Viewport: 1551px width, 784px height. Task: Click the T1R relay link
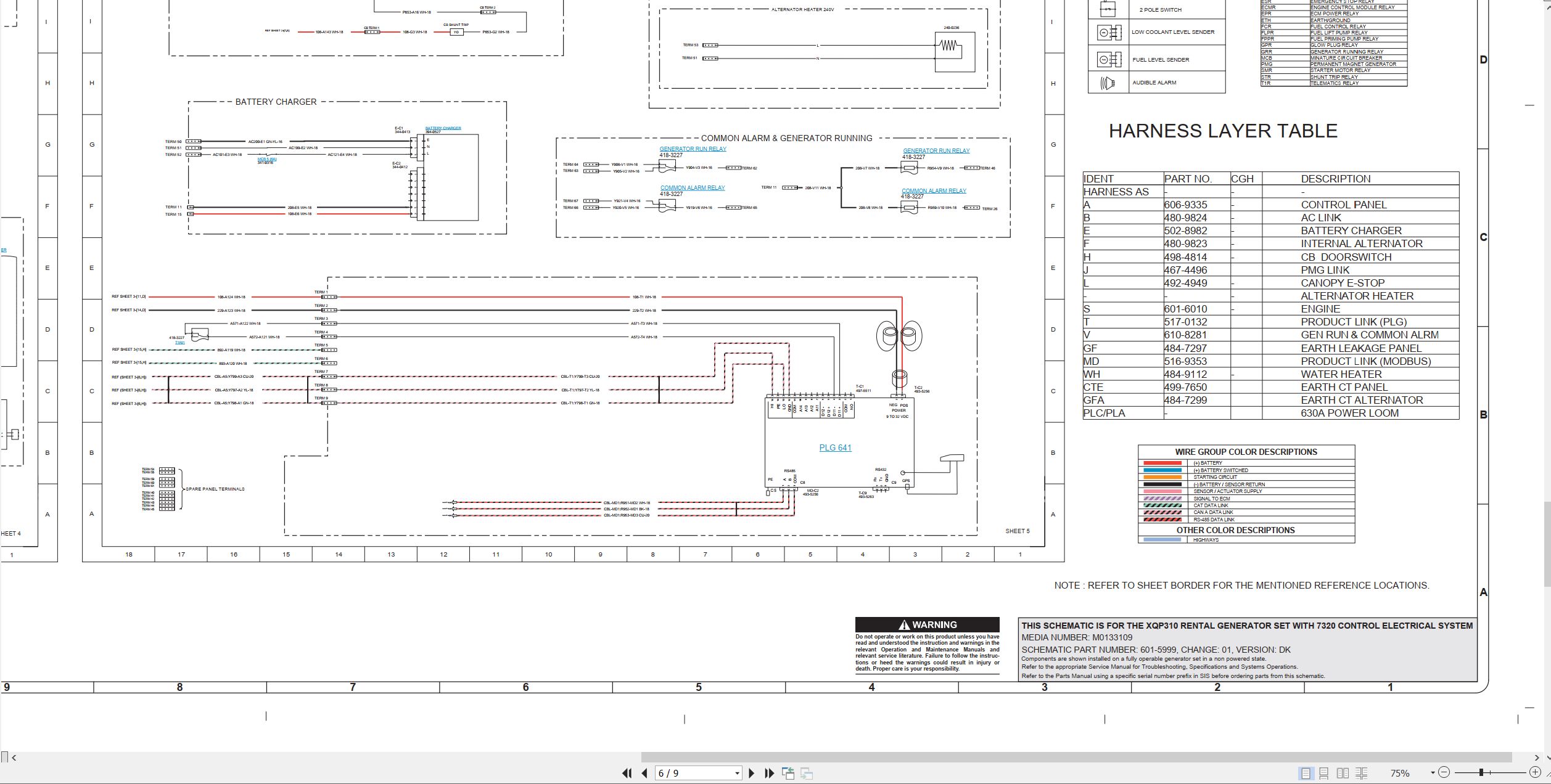(x=180, y=342)
